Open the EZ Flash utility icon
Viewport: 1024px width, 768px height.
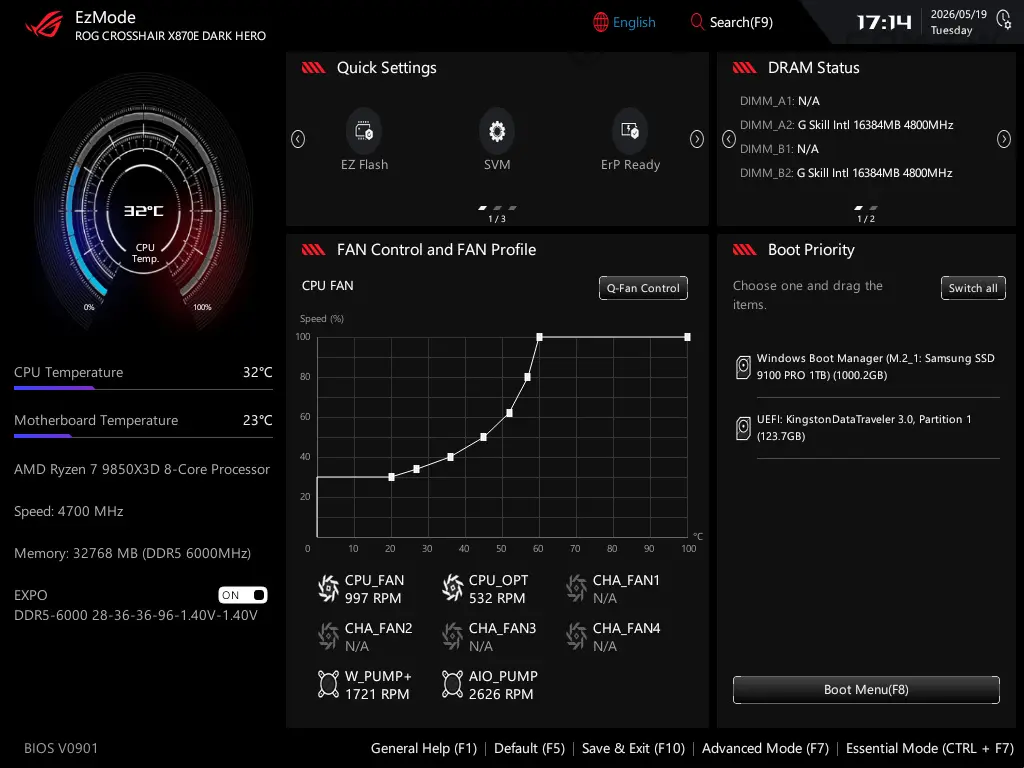(364, 131)
